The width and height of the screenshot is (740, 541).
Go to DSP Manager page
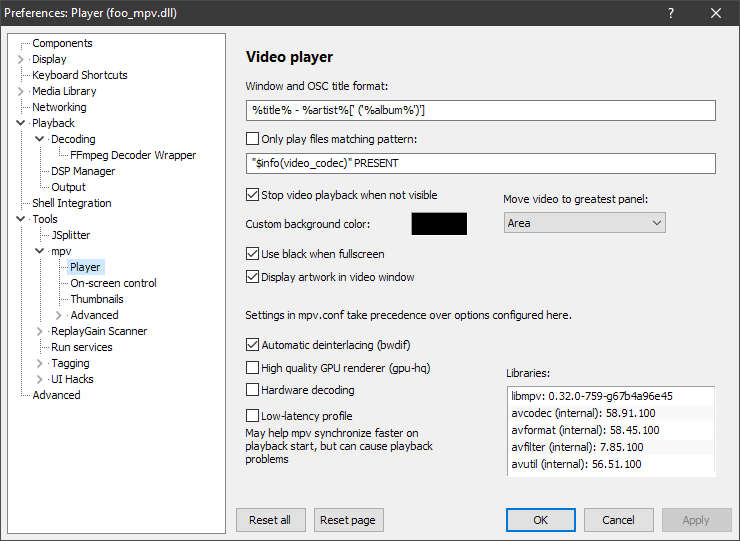83,171
